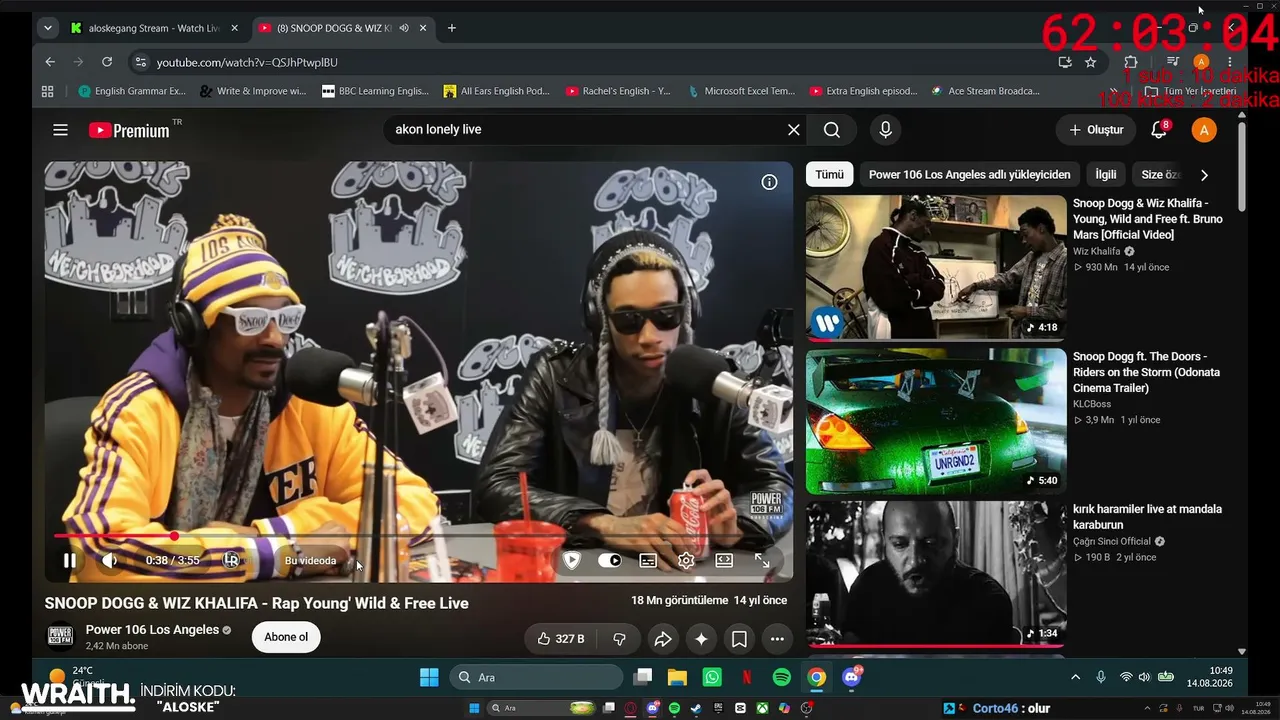Switch to theater mode
Screen dimensions: 1280x720
724,560
